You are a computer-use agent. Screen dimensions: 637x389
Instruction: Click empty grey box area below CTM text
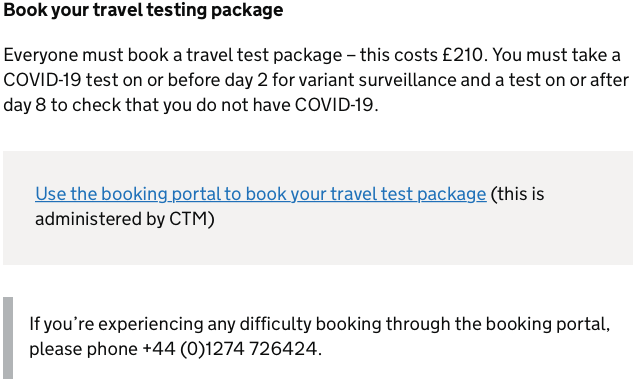click(318, 248)
